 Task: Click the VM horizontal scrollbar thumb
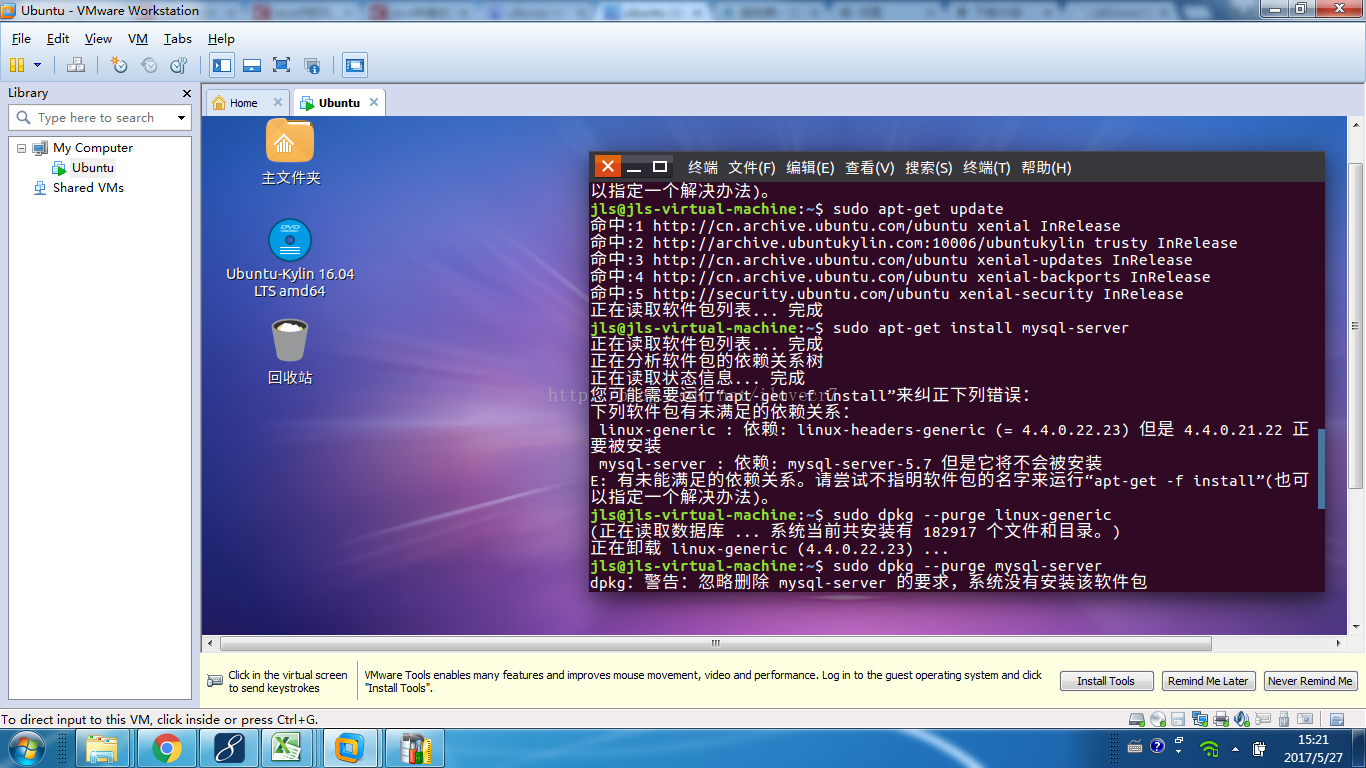715,644
